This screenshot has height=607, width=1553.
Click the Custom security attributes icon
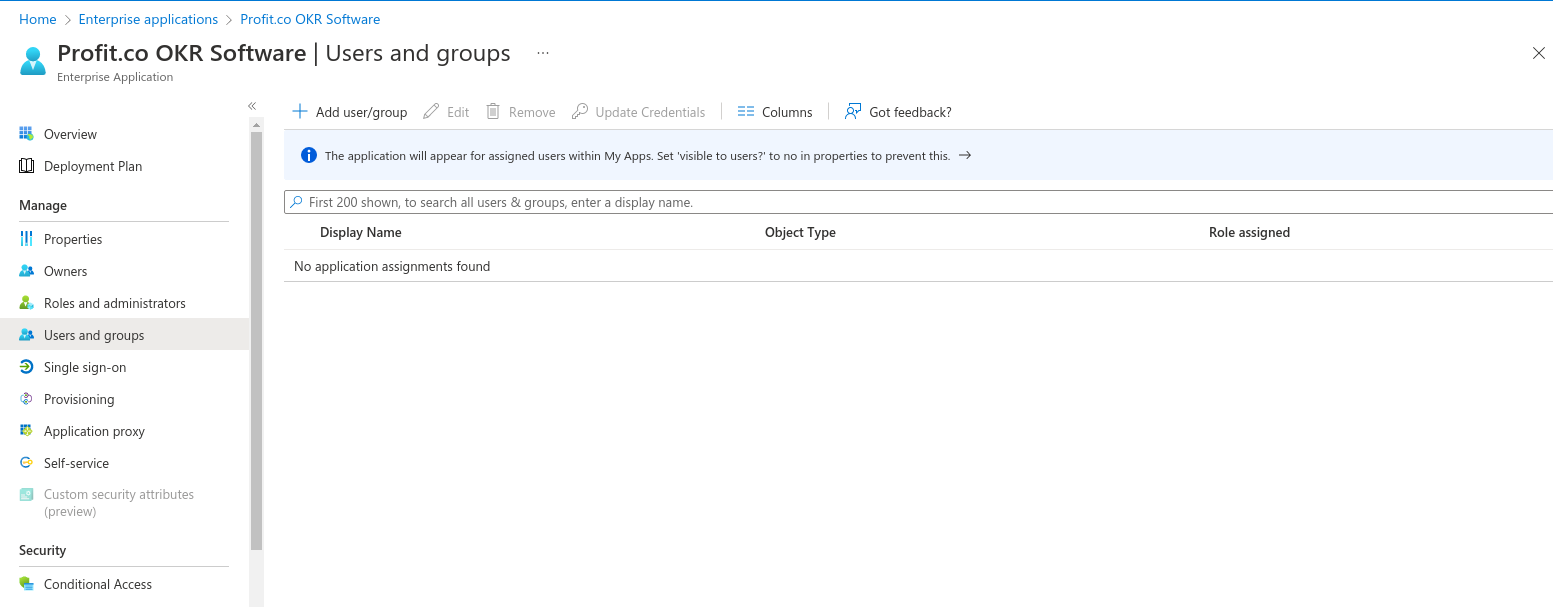coord(26,495)
